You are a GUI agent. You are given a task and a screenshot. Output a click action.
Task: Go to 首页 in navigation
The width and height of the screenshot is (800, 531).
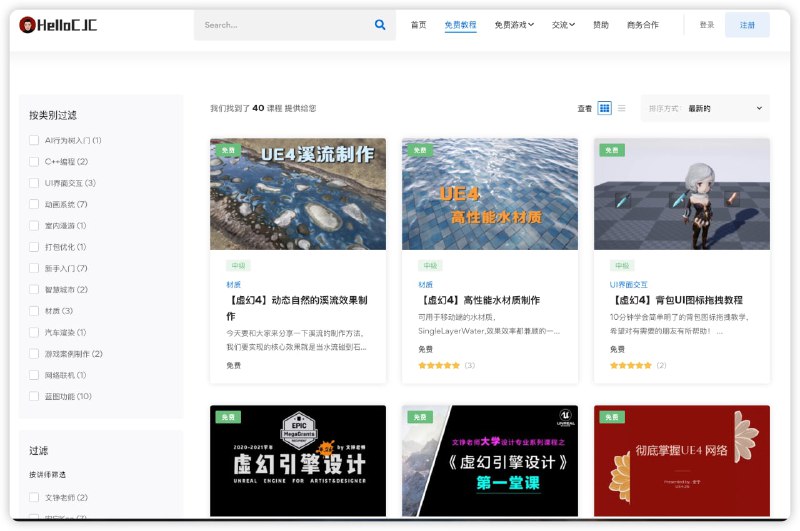[x=418, y=24]
